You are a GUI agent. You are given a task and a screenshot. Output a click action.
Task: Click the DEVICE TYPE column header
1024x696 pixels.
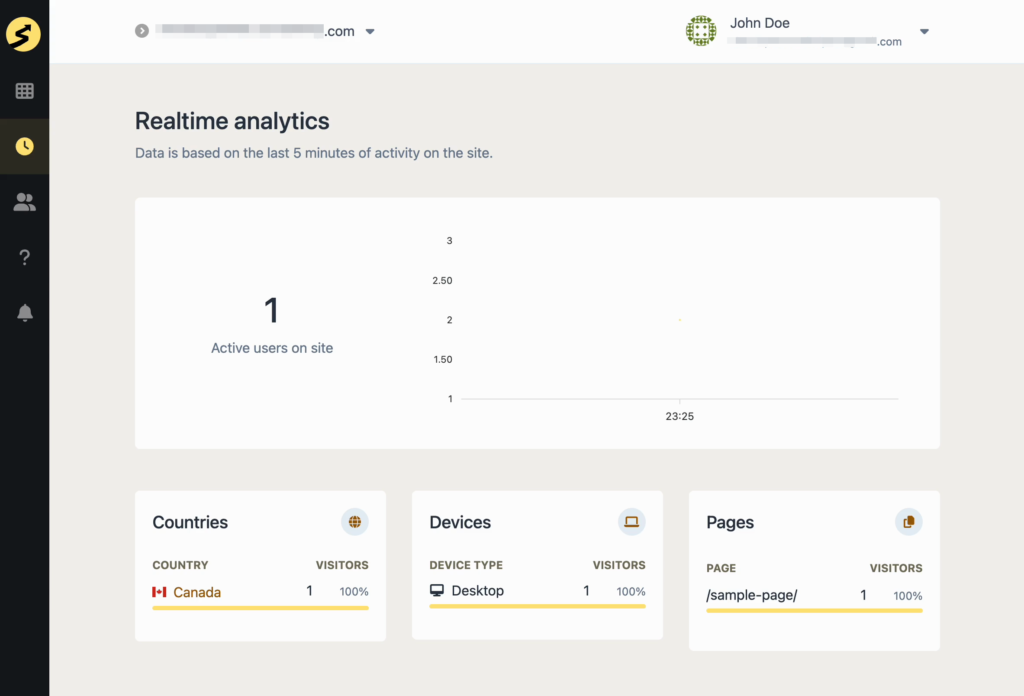point(466,565)
